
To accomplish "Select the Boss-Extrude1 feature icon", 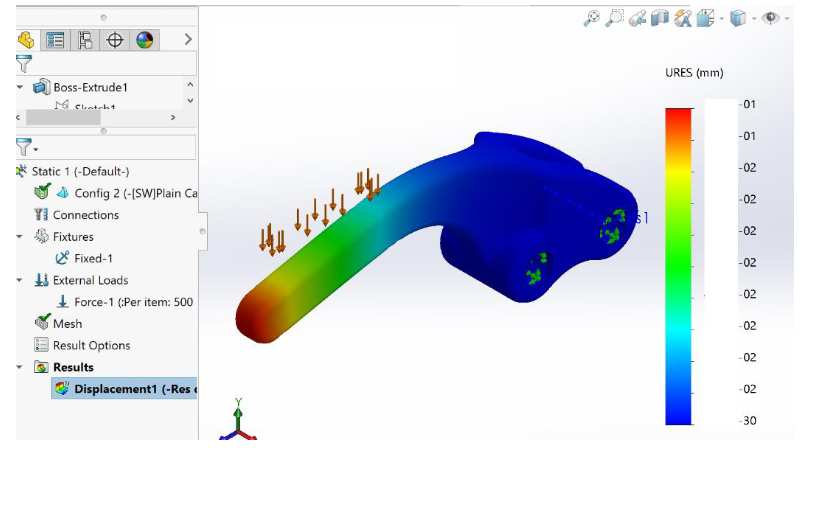I will [x=42, y=87].
